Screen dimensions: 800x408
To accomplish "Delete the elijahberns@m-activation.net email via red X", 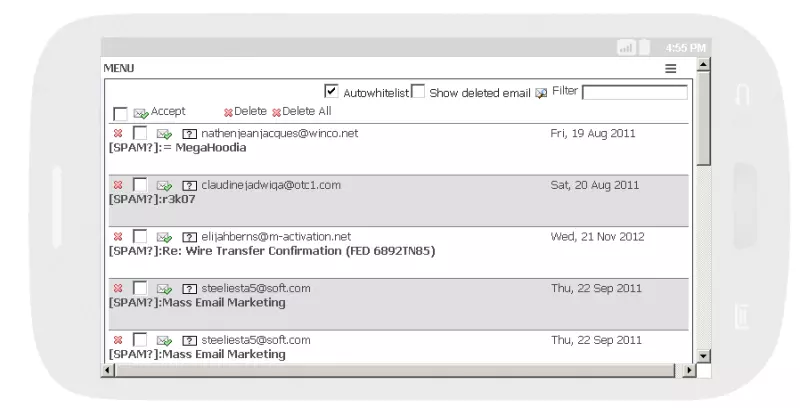I will pyautogui.click(x=118, y=237).
